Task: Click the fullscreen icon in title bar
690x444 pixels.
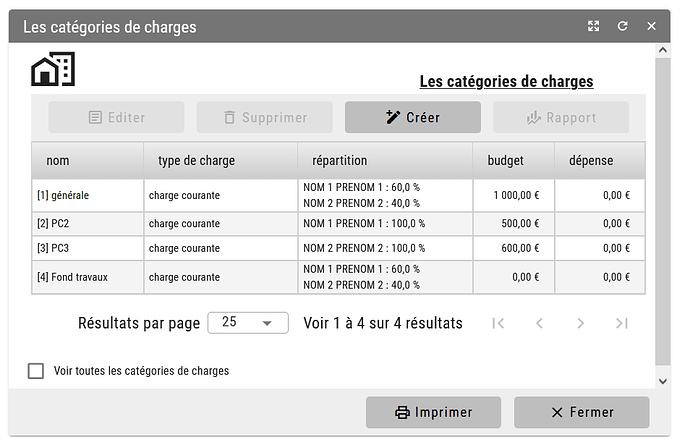Action: [594, 26]
